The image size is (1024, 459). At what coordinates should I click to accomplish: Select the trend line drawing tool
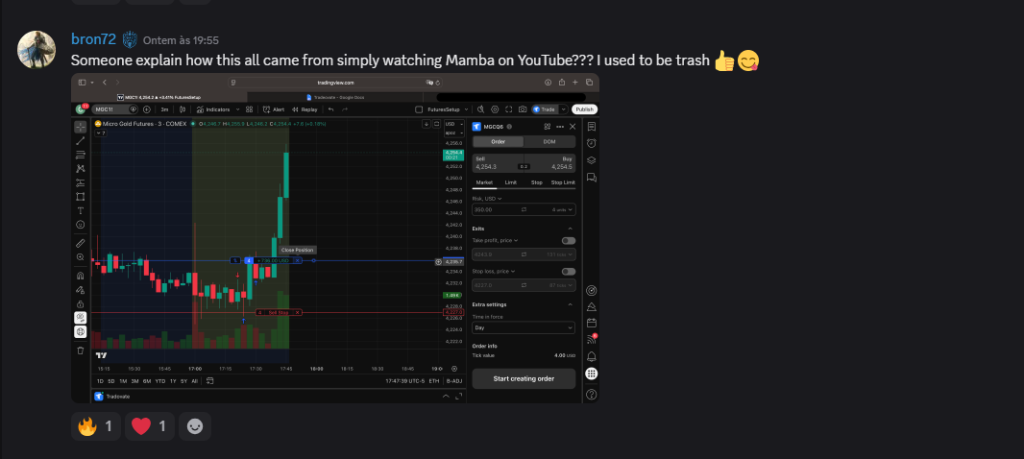coord(80,140)
